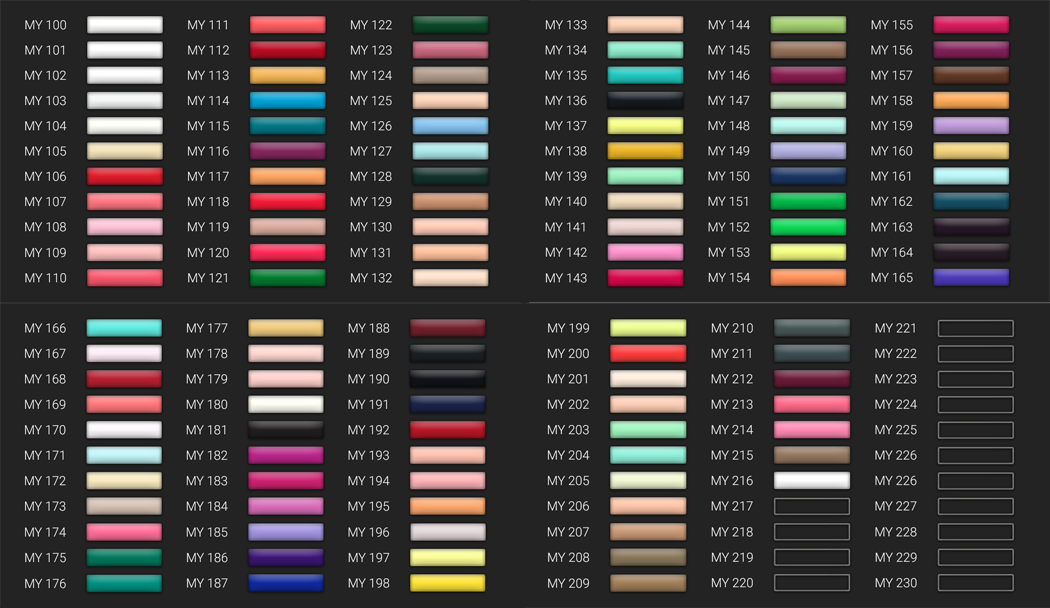The image size is (1050, 608).
Task: Select the crimson MY 143 swatch
Action: [x=645, y=277]
